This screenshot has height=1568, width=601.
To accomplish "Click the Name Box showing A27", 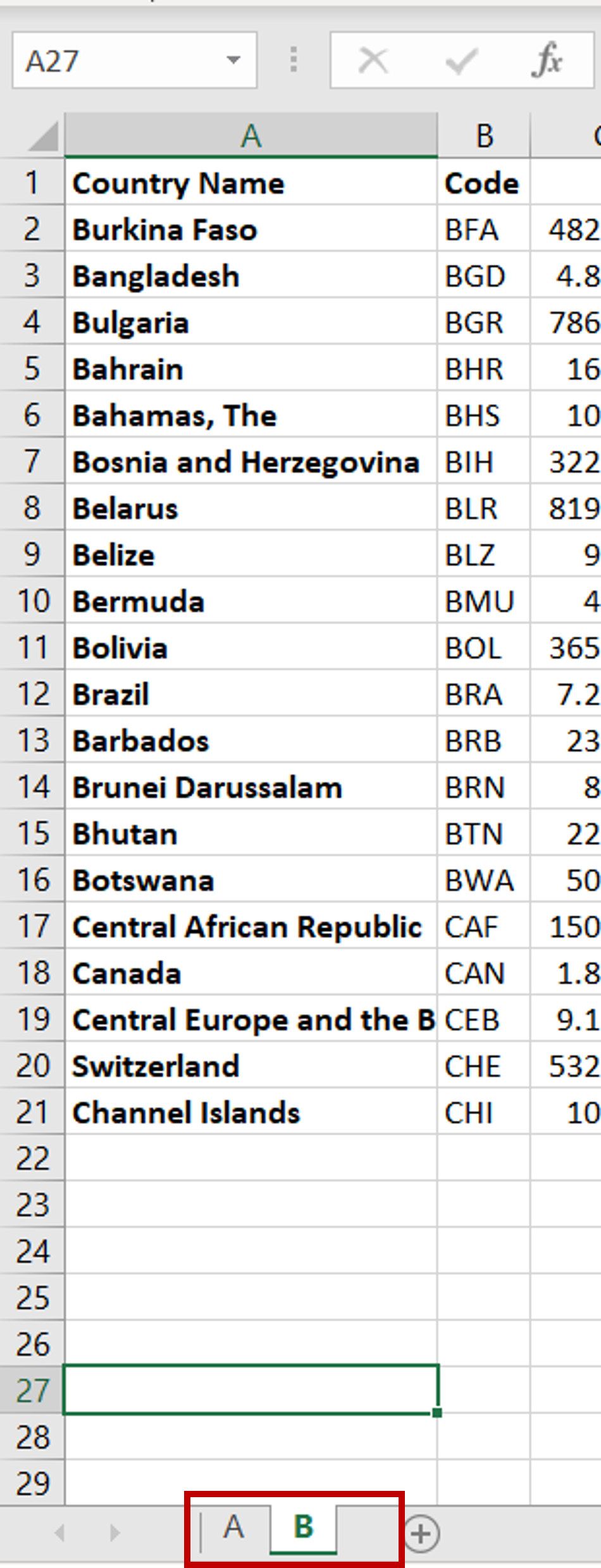I will pyautogui.click(x=120, y=61).
